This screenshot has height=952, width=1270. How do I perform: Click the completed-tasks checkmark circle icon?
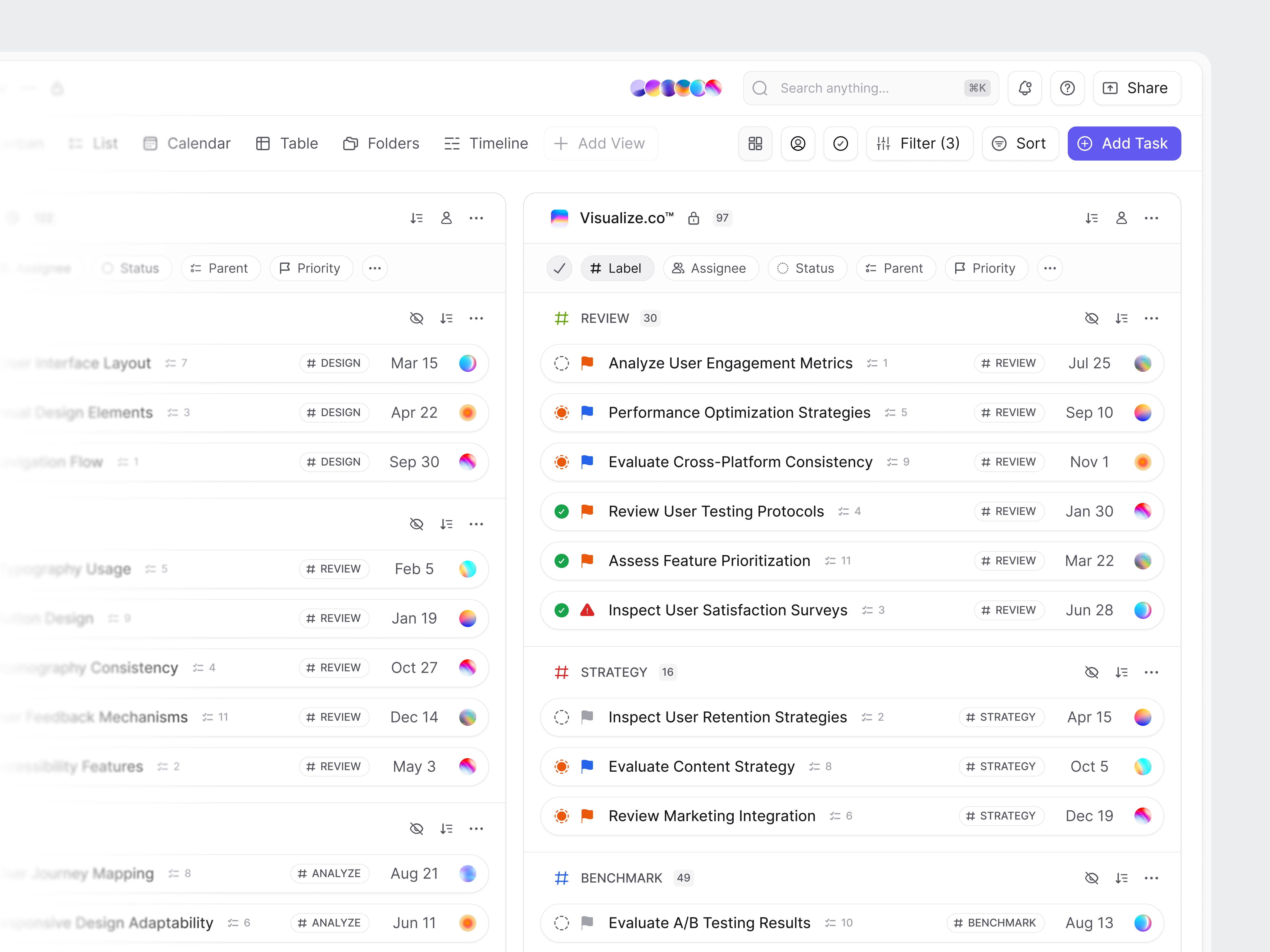[x=840, y=143]
